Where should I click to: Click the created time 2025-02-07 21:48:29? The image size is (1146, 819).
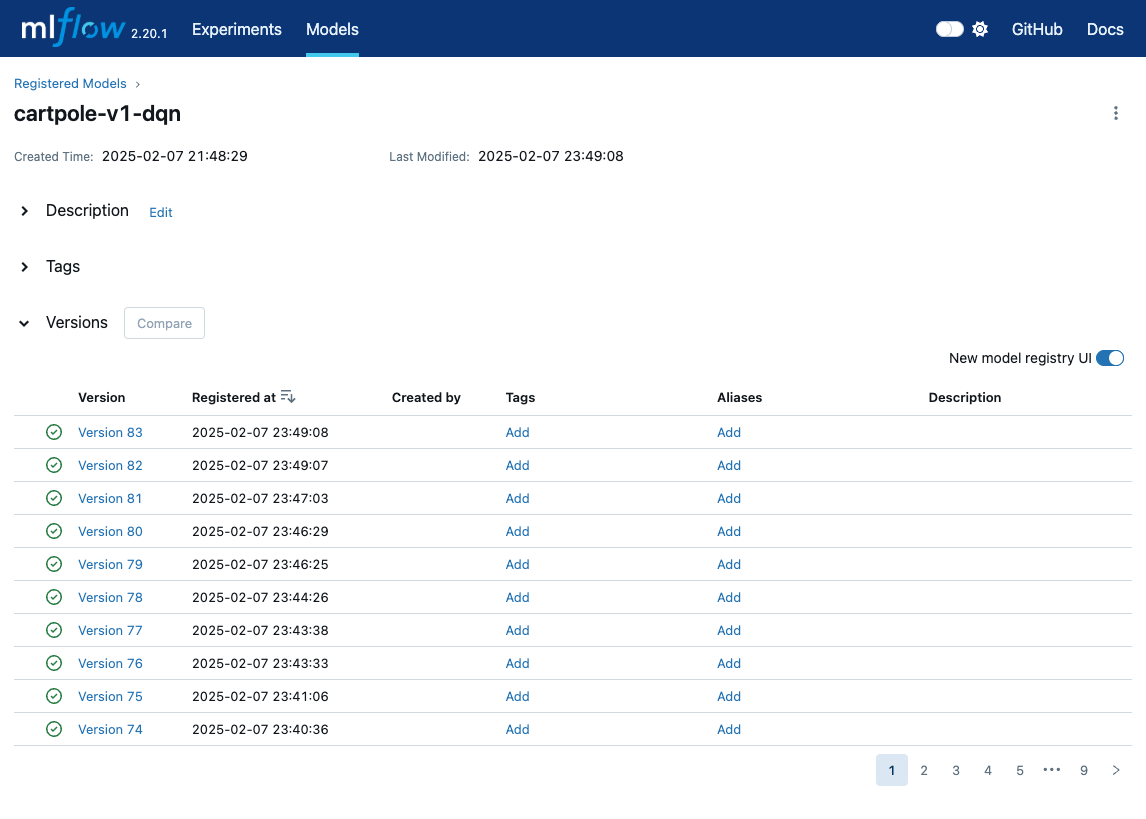175,156
